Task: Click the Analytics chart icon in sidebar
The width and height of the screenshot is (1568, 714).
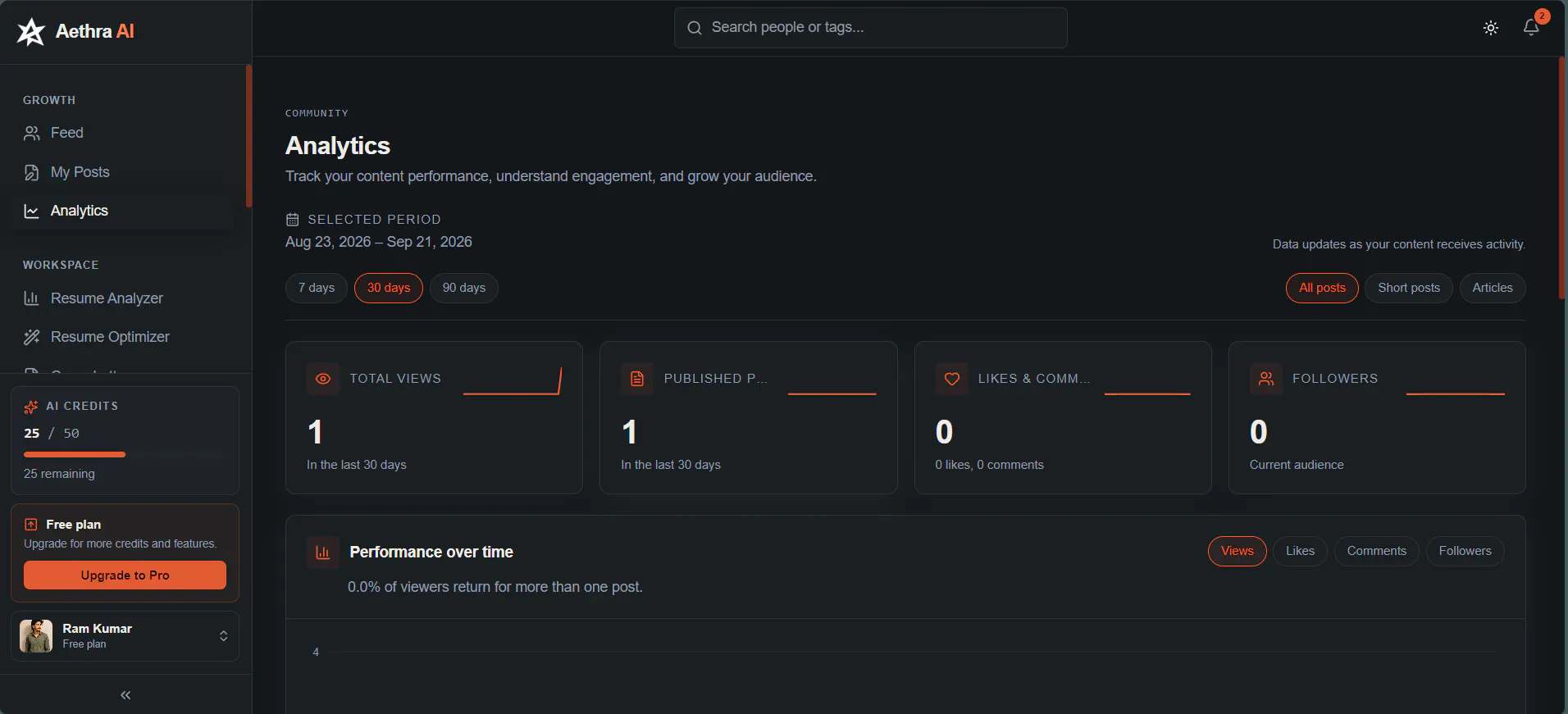Action: click(x=32, y=211)
